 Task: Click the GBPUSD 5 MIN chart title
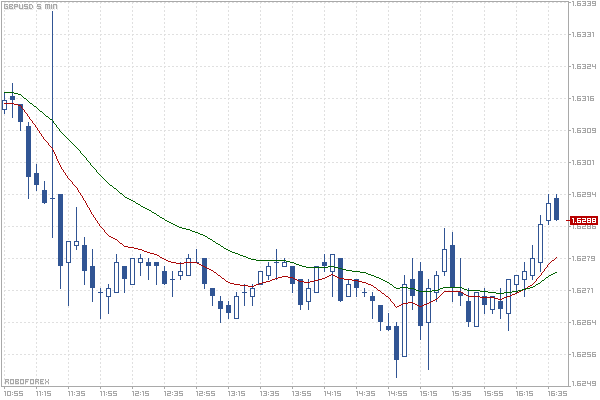coord(30,7)
